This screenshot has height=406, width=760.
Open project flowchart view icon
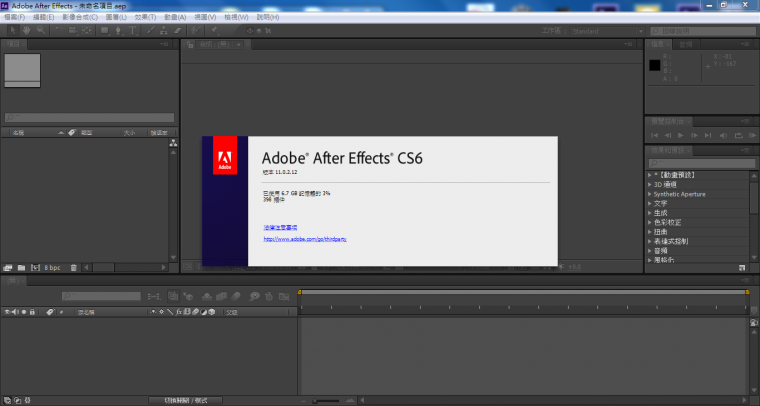172,144
